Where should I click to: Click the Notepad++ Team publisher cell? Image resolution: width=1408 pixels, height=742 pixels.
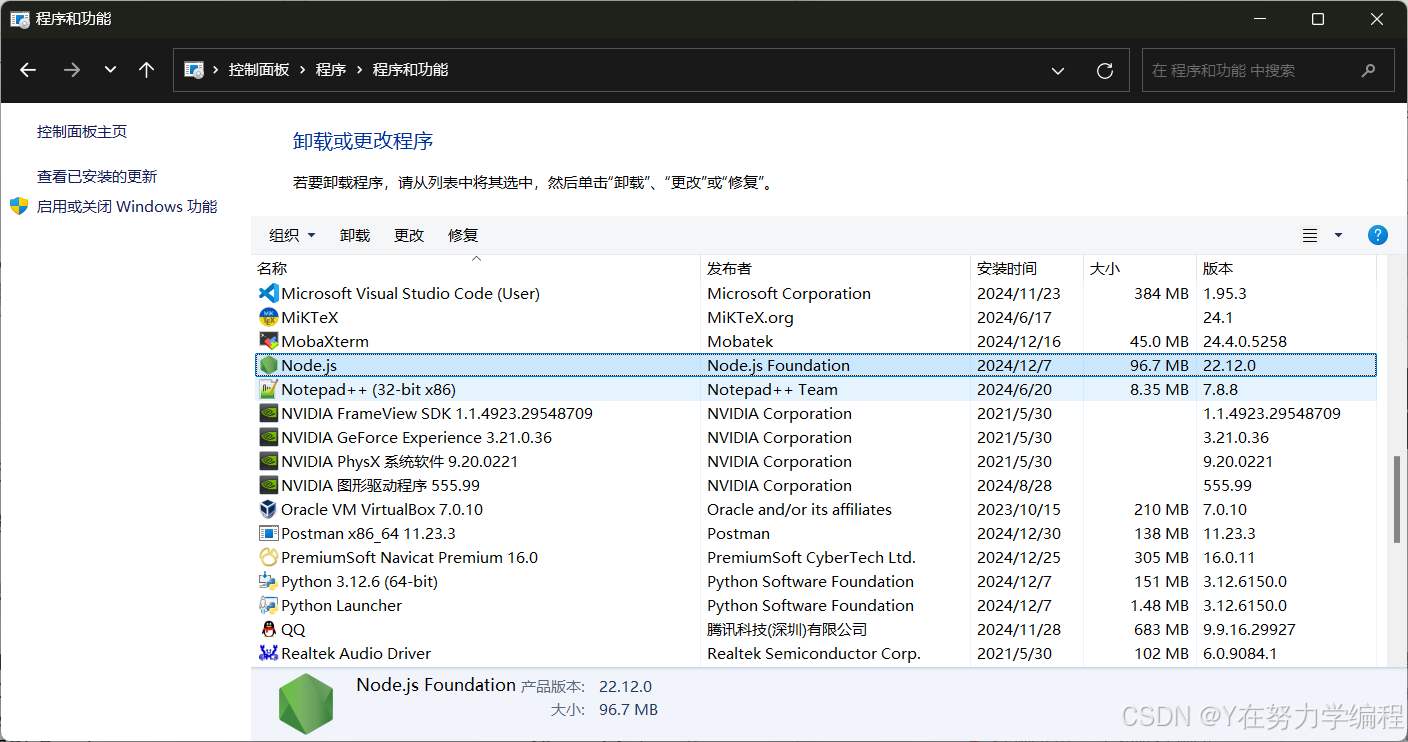point(772,389)
